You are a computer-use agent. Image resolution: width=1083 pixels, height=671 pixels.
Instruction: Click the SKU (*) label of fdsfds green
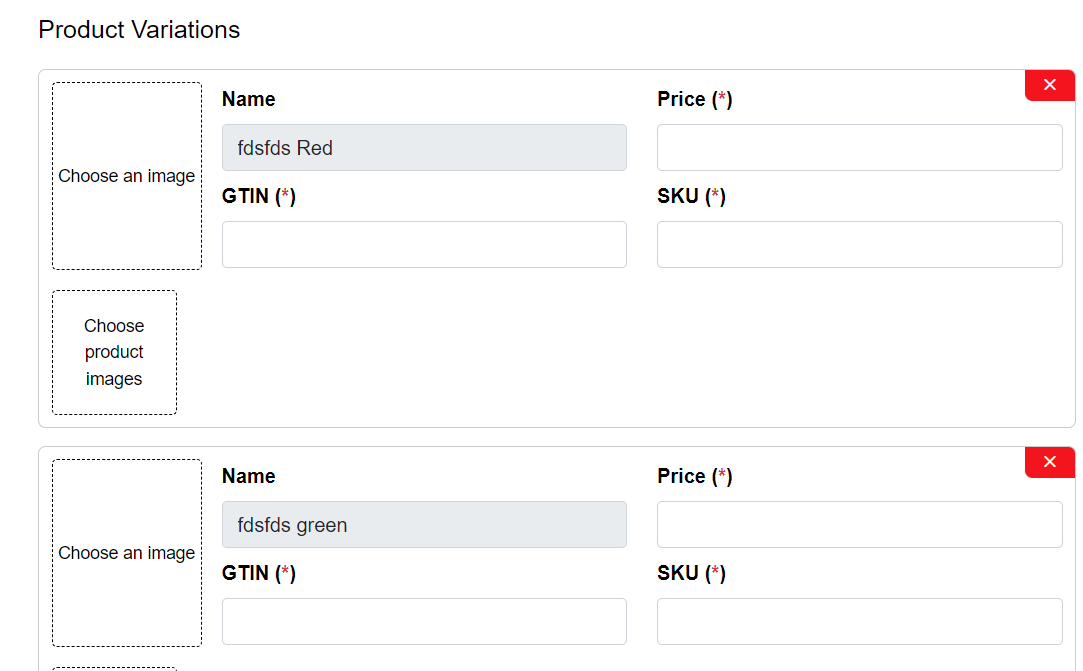coord(690,572)
